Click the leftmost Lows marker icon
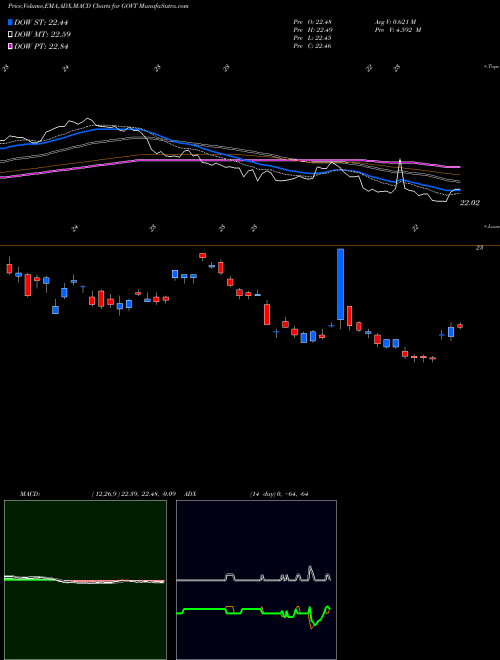The width and height of the screenshot is (500, 660). click(x=74, y=228)
